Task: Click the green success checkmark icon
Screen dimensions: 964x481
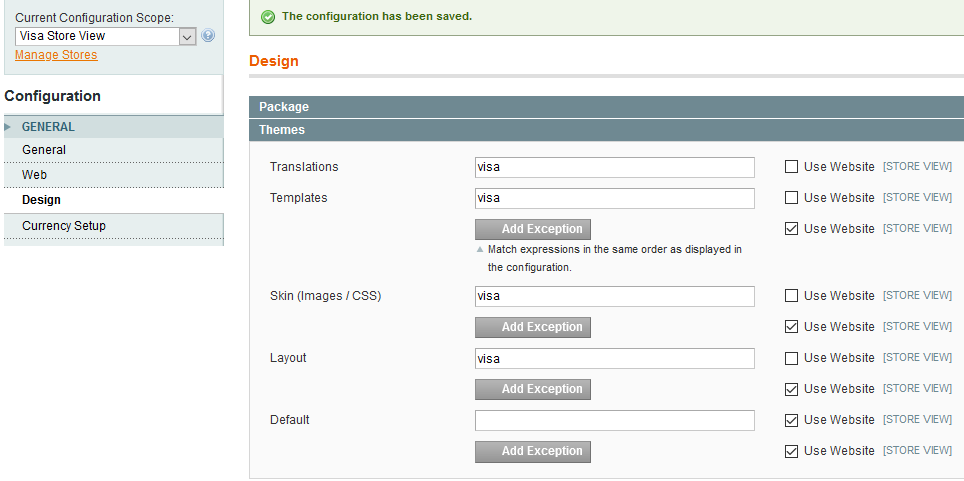Action: click(268, 16)
